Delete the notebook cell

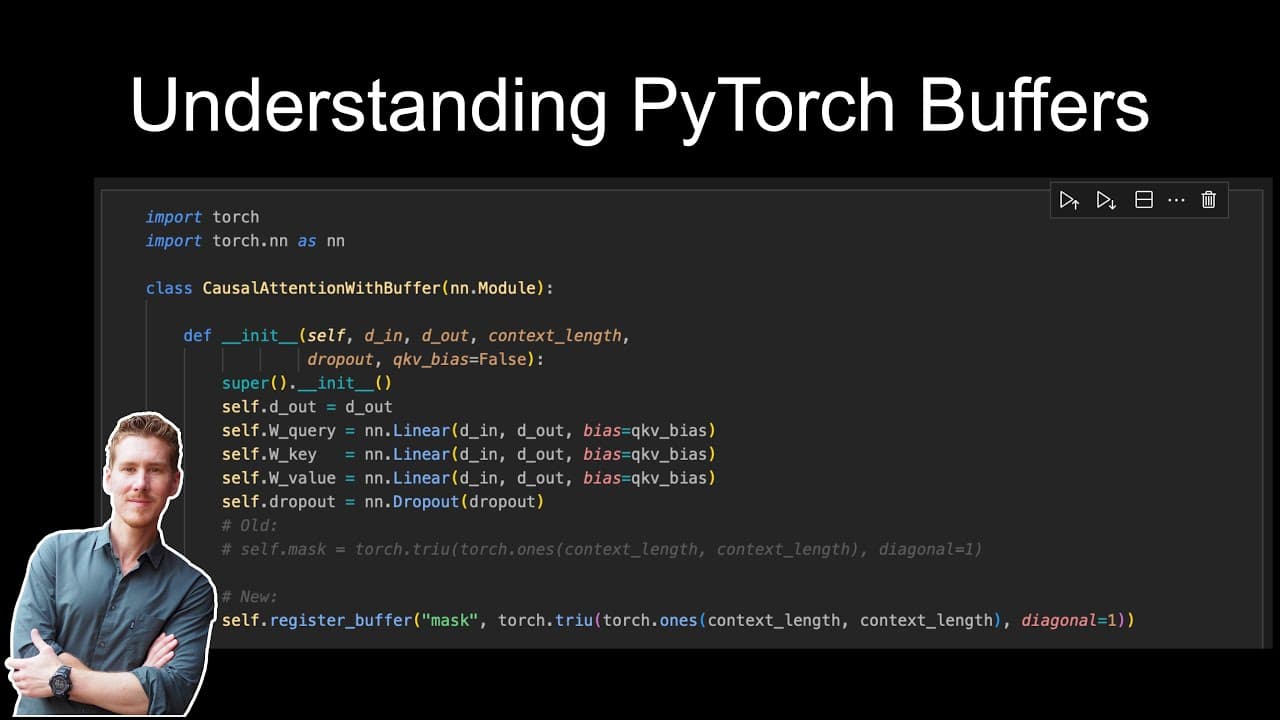tap(1208, 200)
